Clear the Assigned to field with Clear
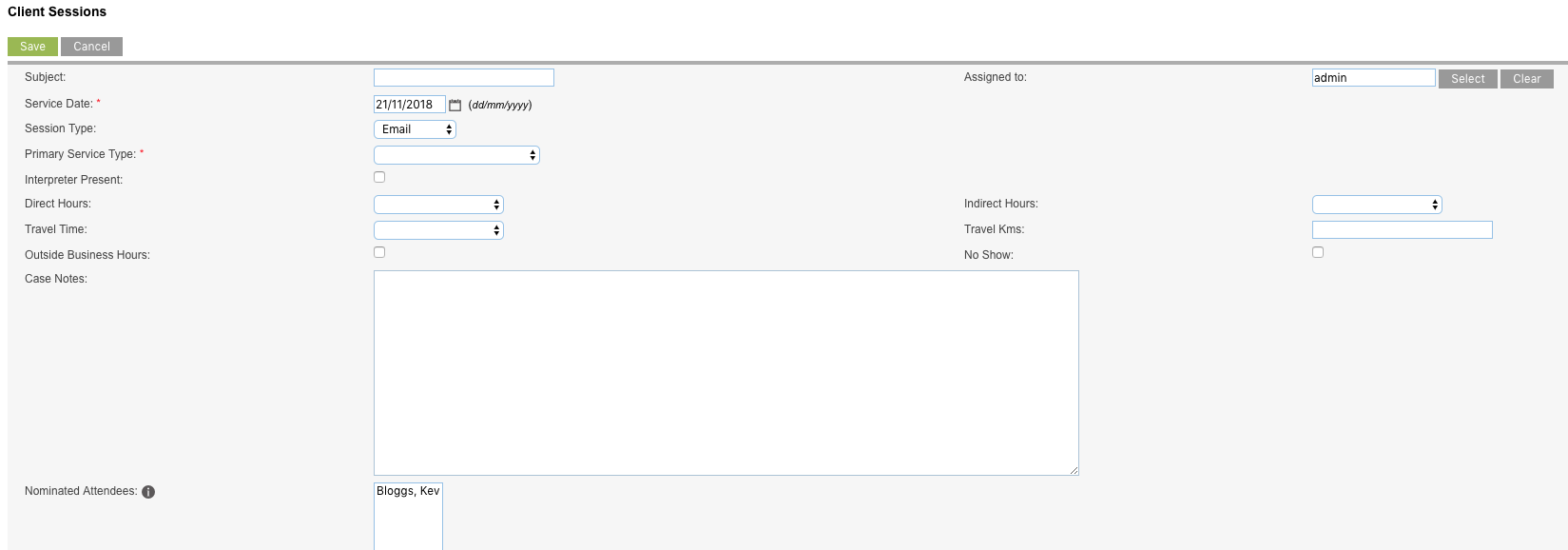Screen dimensions: 1568x550 point(1527,79)
